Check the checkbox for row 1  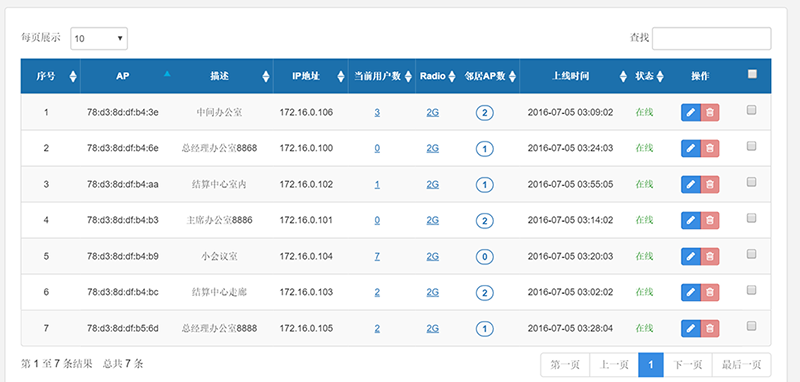pos(751,110)
